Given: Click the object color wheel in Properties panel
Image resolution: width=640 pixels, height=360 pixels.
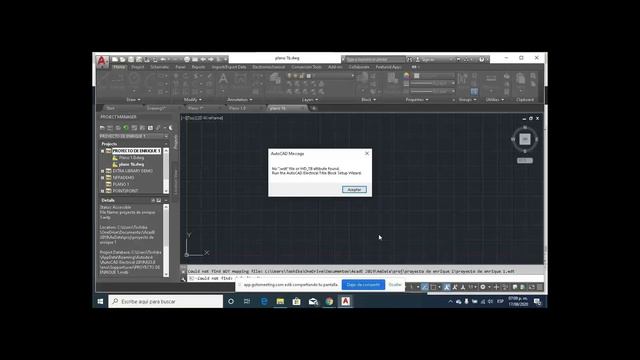Looking at the screenshot, I should 406,76.
